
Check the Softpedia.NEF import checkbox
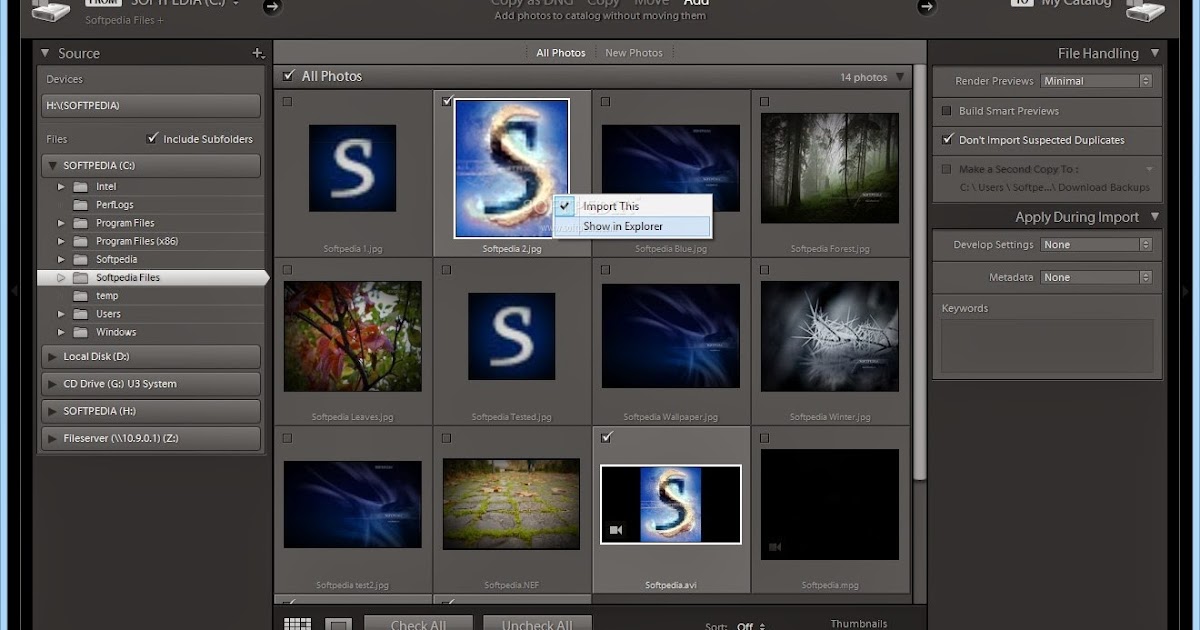tap(446, 438)
